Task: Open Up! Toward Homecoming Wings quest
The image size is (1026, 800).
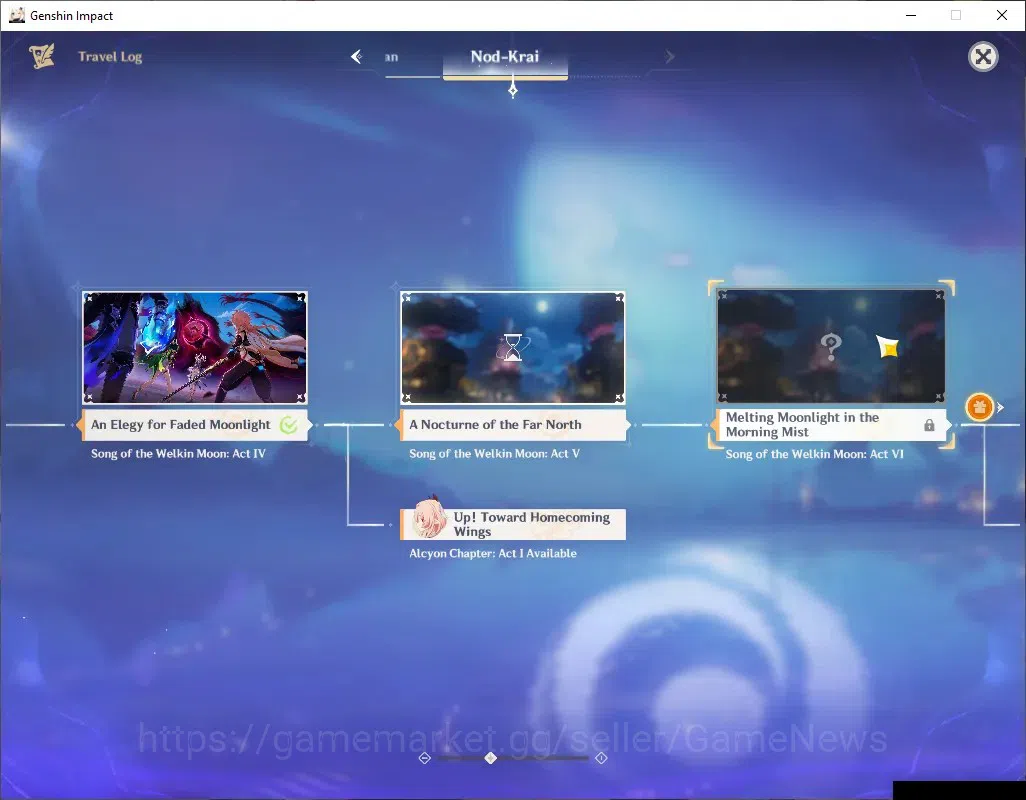Action: click(x=513, y=525)
